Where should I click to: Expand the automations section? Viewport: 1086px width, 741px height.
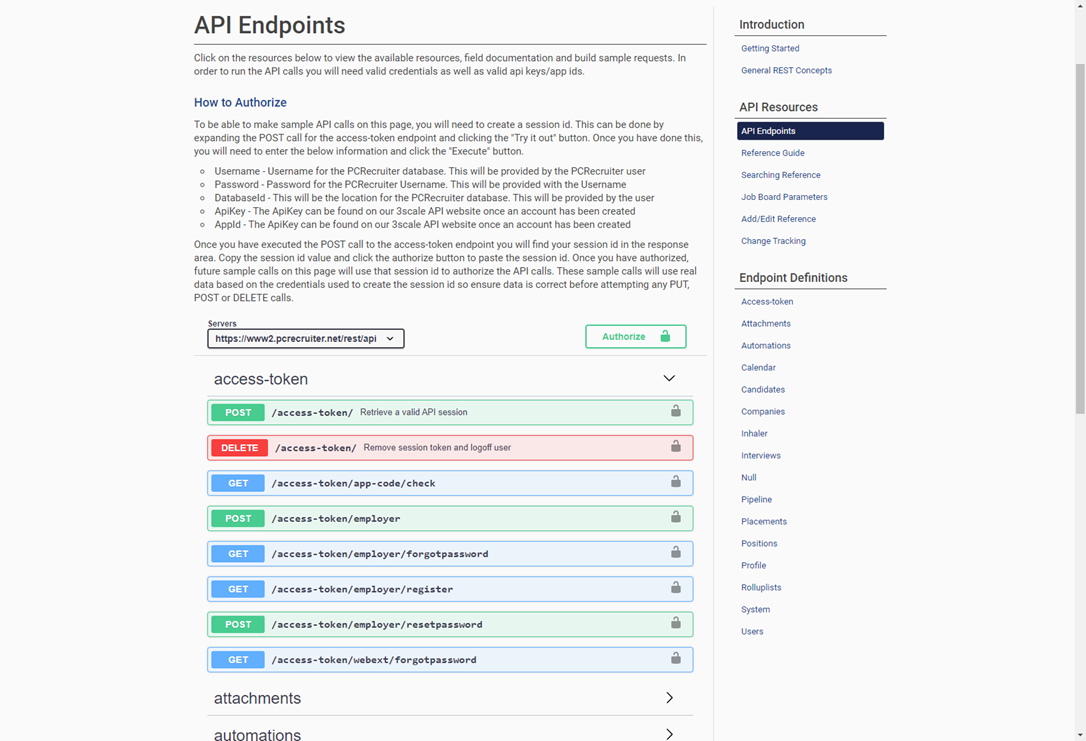click(x=669, y=734)
